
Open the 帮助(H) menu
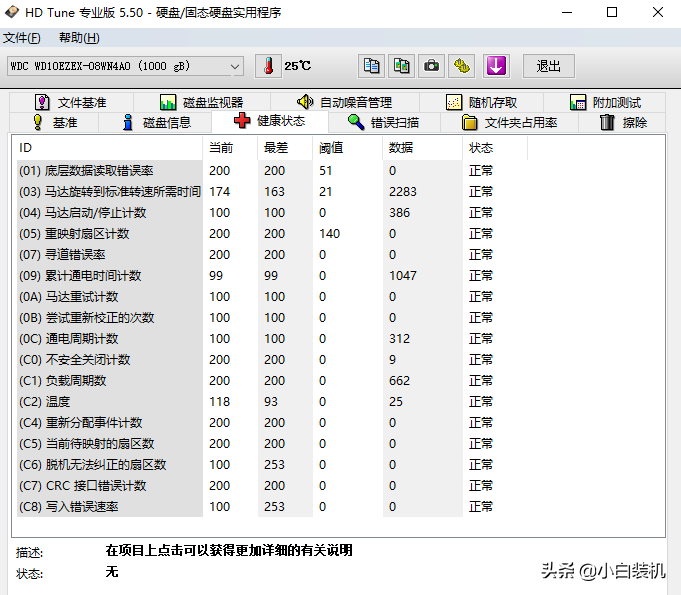click(79, 38)
